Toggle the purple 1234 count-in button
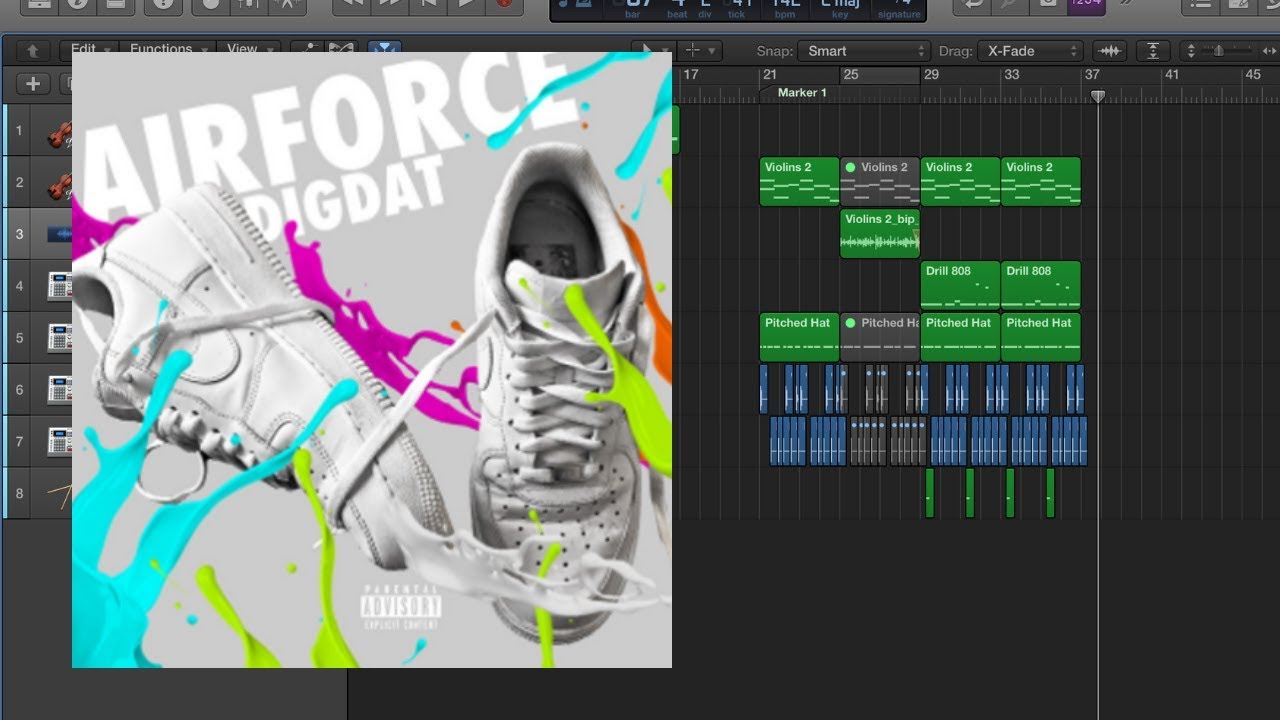The height and width of the screenshot is (720, 1280). (1085, 5)
